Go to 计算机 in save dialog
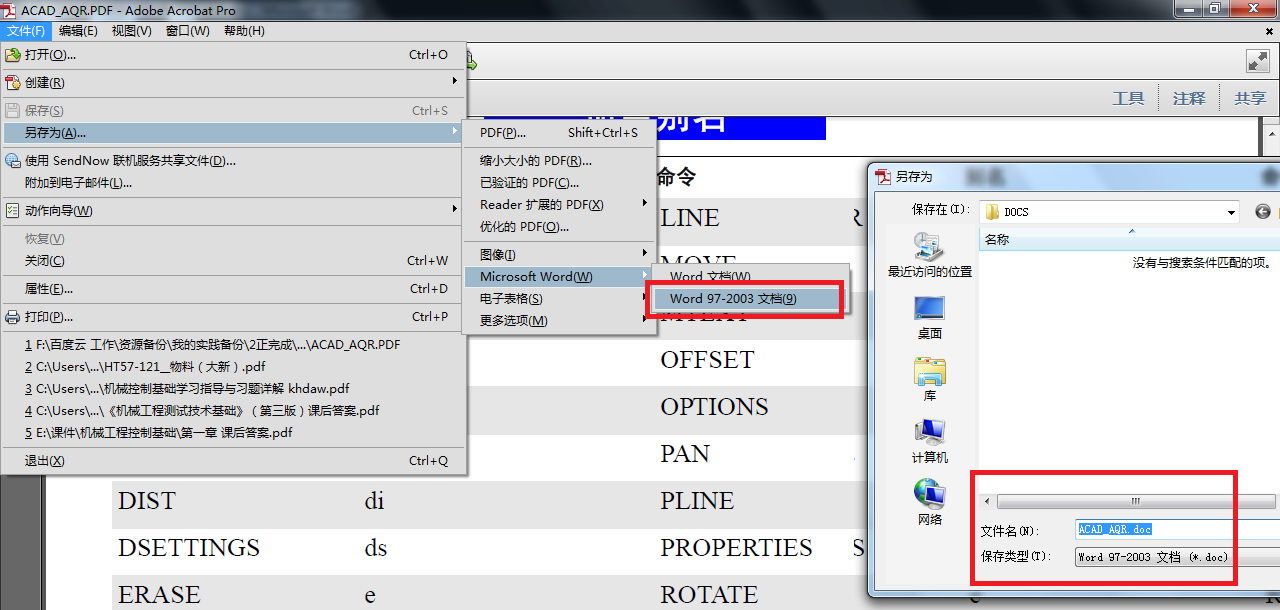Screen dimensions: 1280x610 [930, 442]
